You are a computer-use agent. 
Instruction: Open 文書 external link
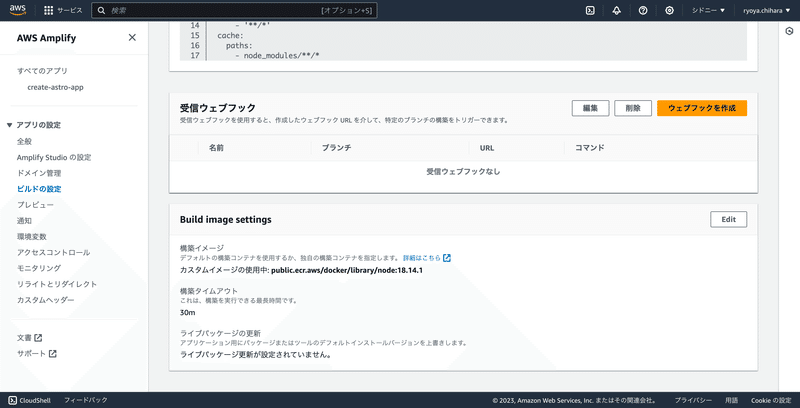pyautogui.click(x=29, y=338)
